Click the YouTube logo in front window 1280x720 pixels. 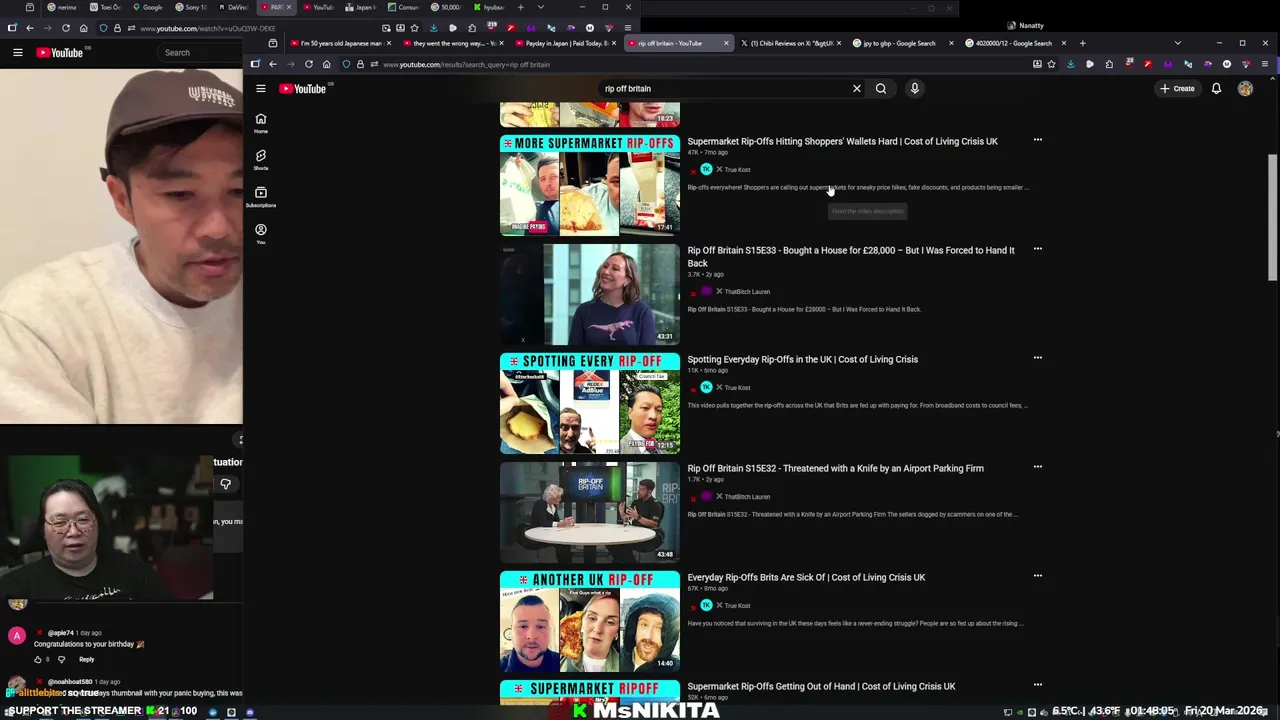tap(303, 88)
